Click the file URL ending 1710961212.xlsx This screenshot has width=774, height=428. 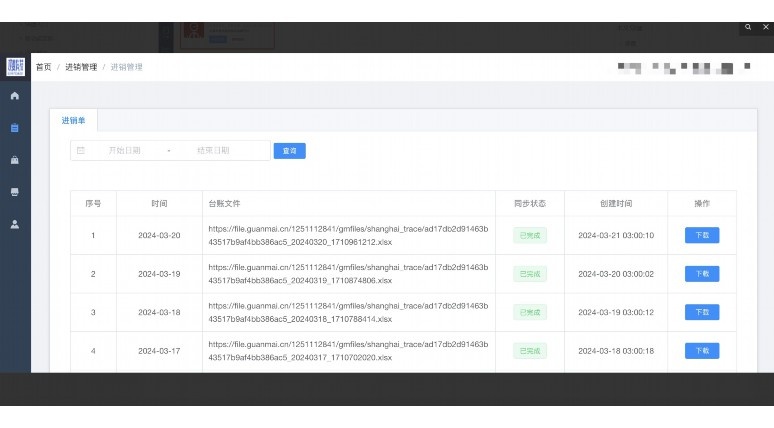(x=348, y=235)
